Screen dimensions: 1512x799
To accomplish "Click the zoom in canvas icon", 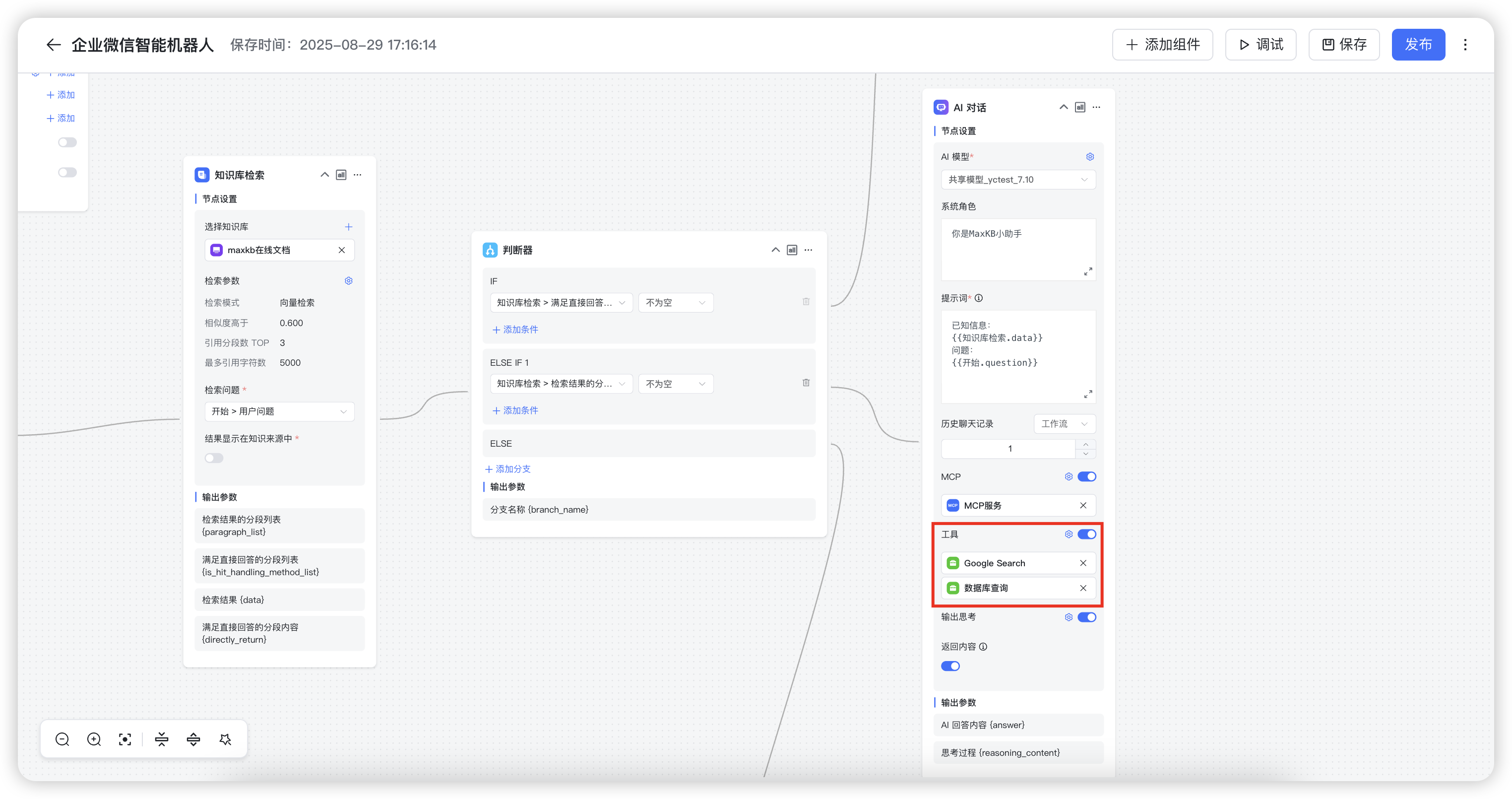I will [x=94, y=739].
